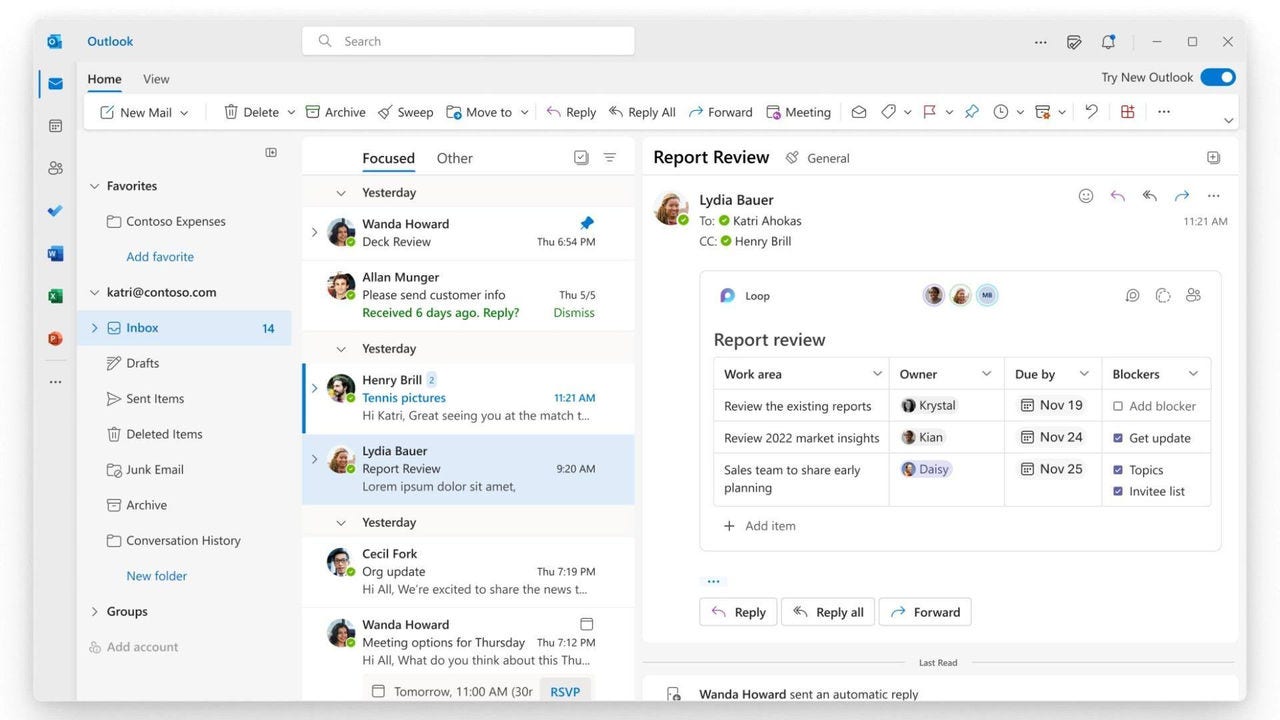Expand the ribbon with the corner chevron
This screenshot has height=720, width=1280.
tap(1229, 121)
